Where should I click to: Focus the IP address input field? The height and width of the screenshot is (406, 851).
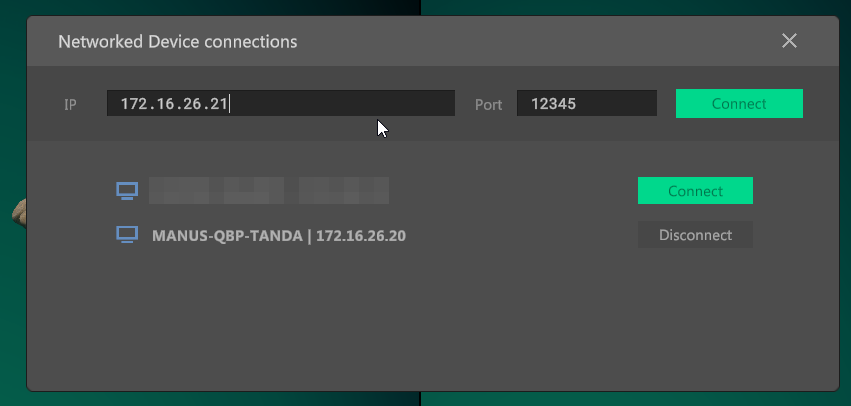280,103
